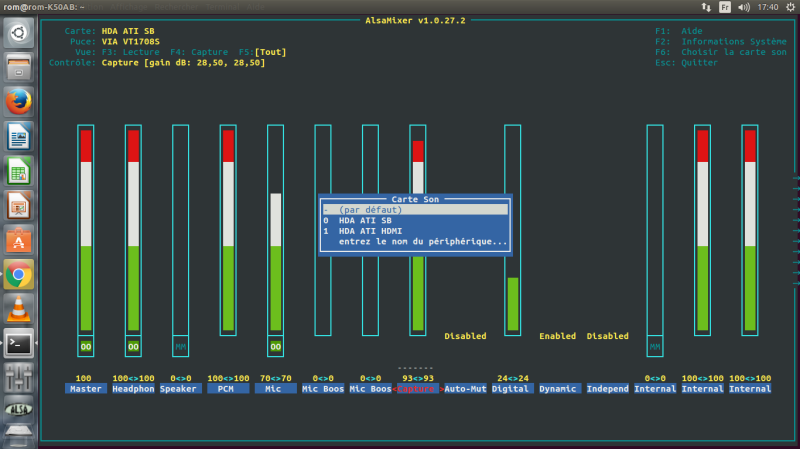The height and width of the screenshot is (449, 800).
Task: Launch Google Chrome from the dock
Action: click(18, 275)
